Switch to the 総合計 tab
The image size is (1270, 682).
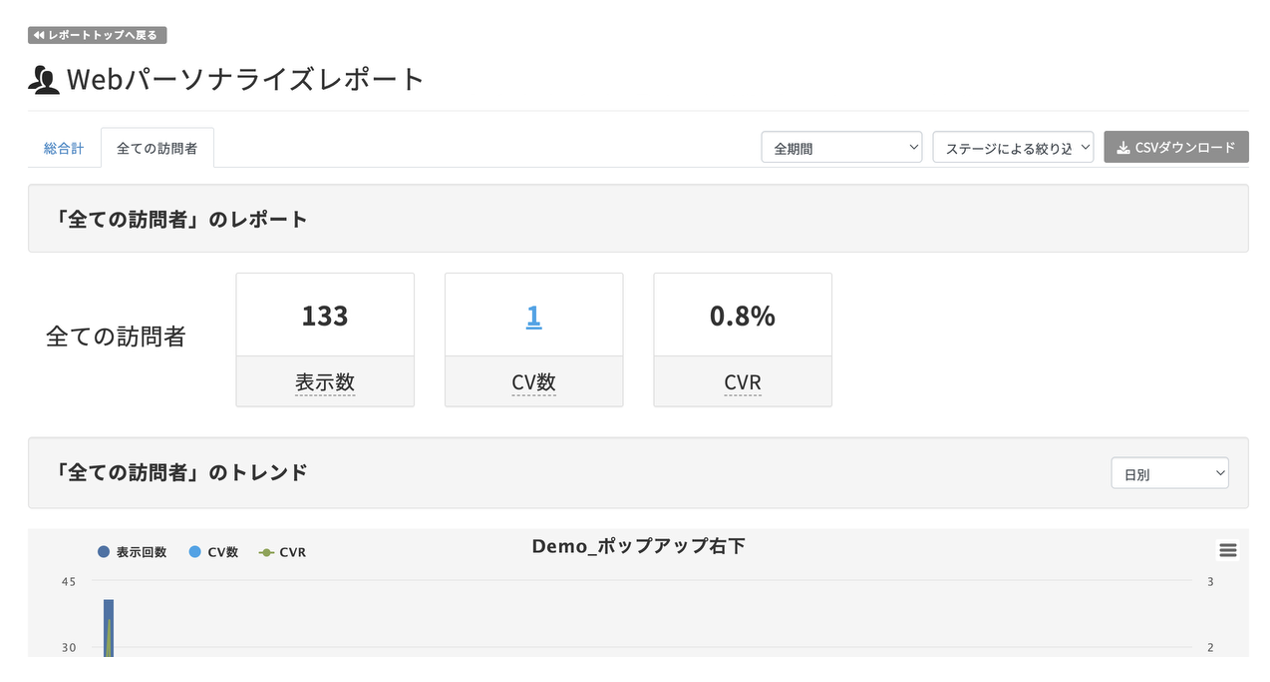click(64, 148)
